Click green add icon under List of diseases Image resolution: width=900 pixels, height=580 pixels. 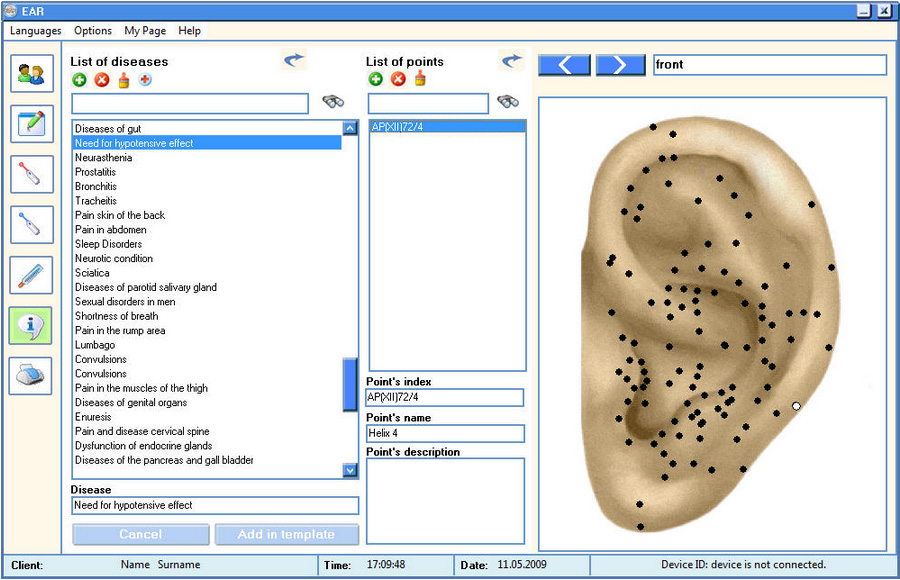click(79, 80)
